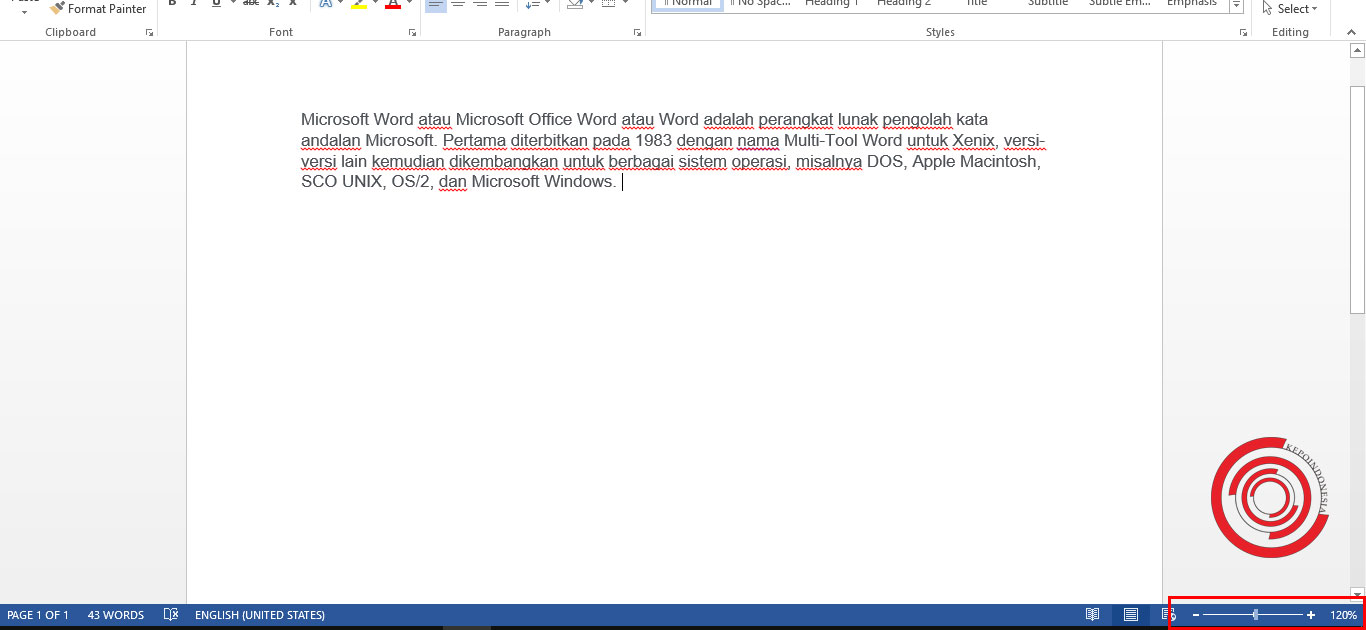Apply the Subtitle style
This screenshot has width=1366, height=630.
click(x=1048, y=5)
